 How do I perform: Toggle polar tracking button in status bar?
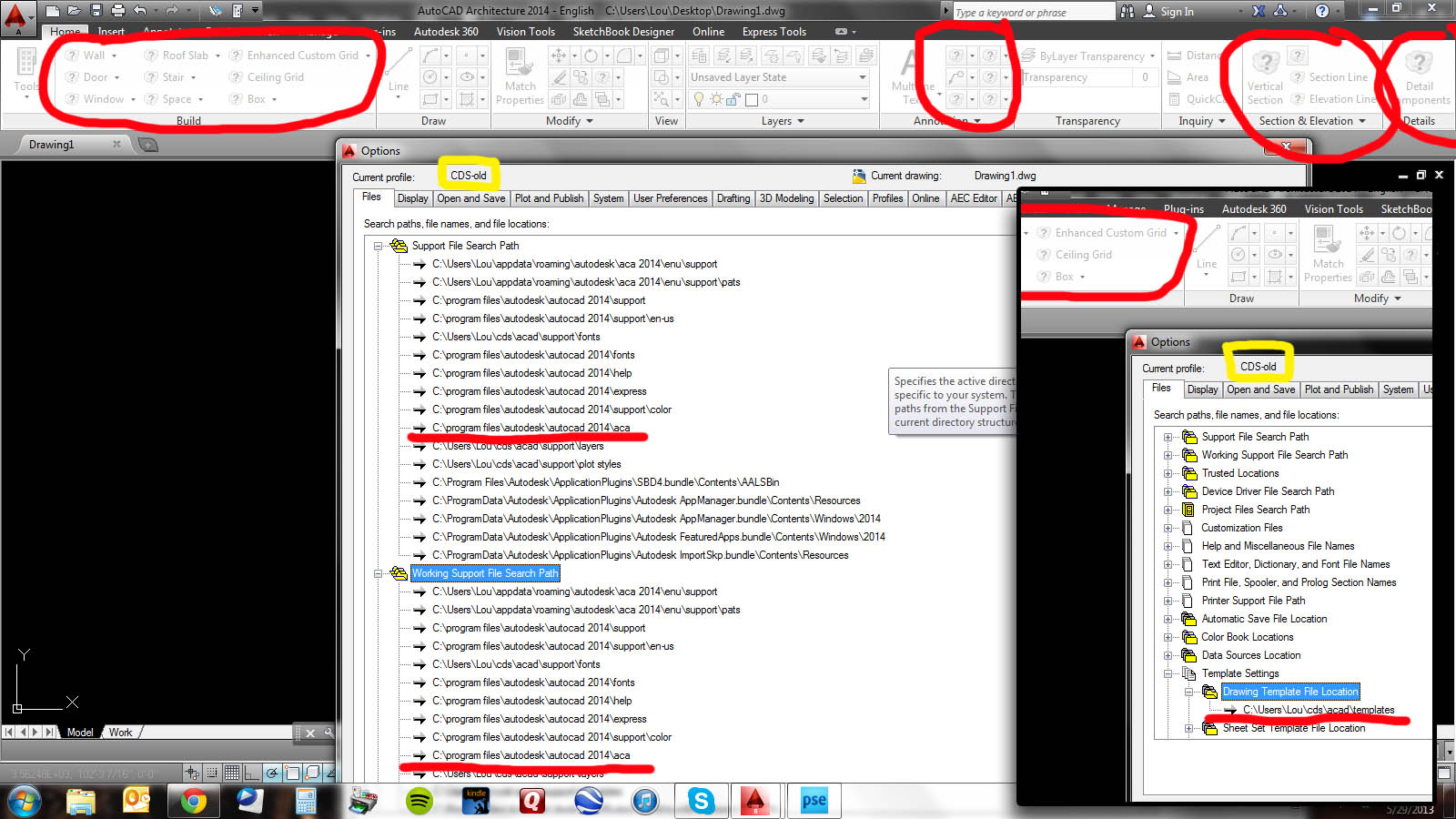point(272,773)
